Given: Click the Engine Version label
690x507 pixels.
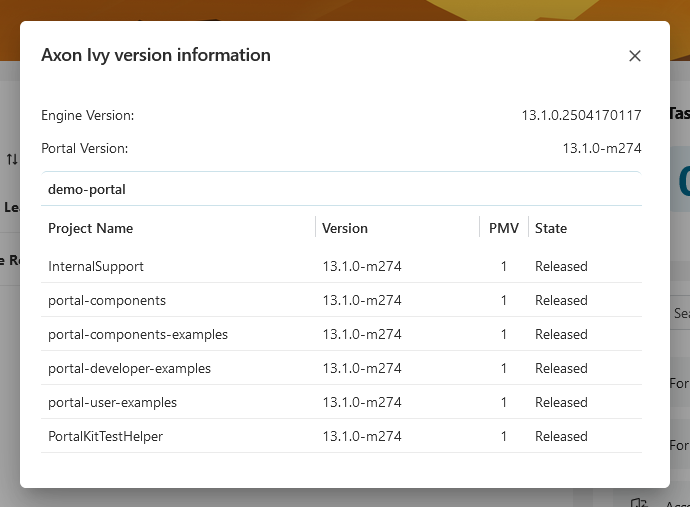Looking at the screenshot, I should 88,115.
